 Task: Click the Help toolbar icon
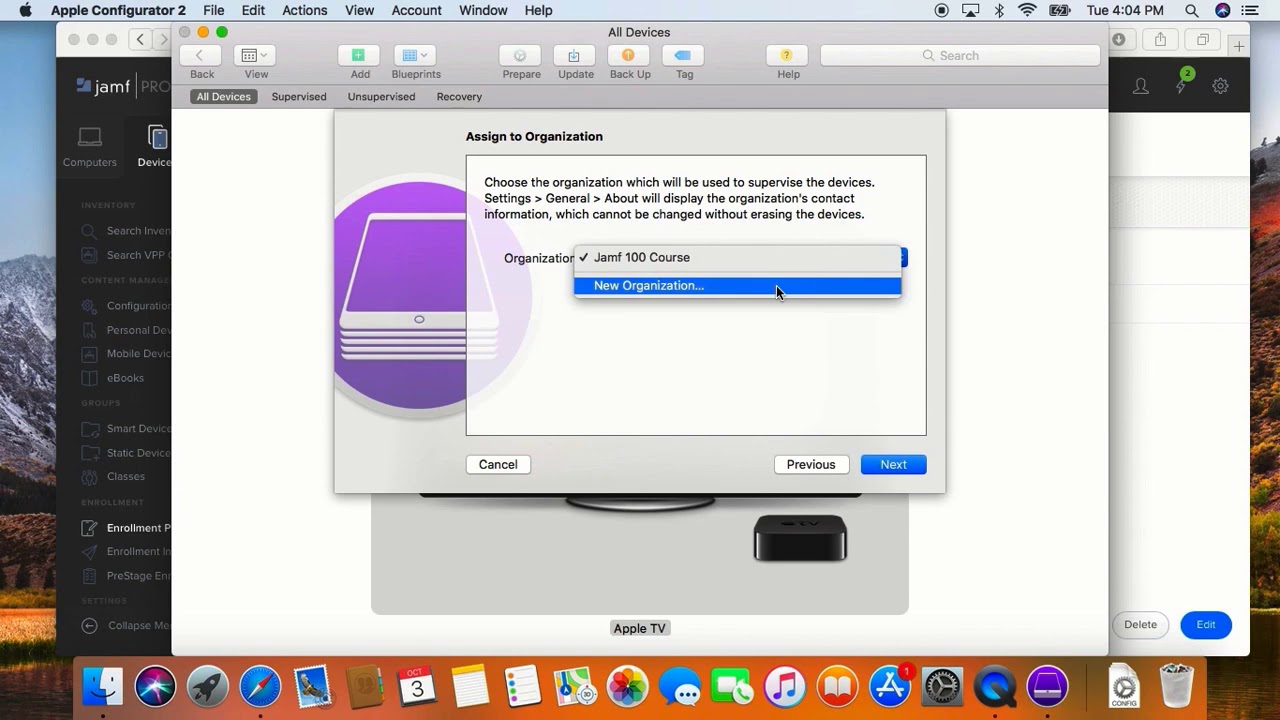[787, 56]
